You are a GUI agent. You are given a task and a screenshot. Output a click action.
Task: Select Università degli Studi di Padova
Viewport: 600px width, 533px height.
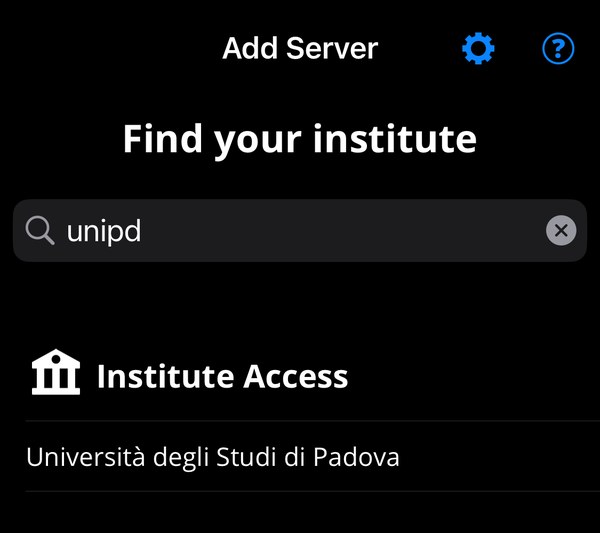click(x=213, y=458)
